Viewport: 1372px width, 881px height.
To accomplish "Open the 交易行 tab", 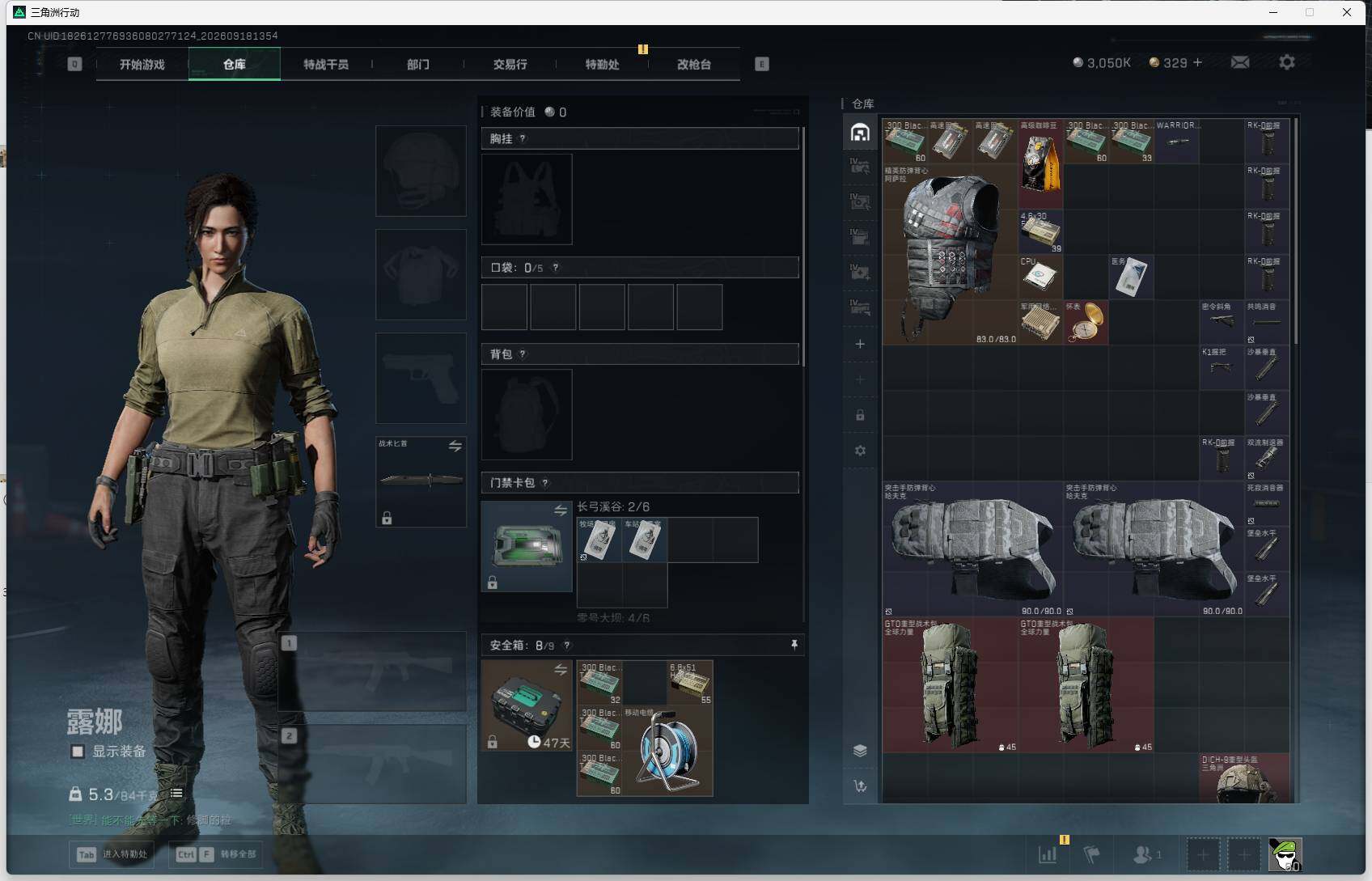I will [510, 64].
